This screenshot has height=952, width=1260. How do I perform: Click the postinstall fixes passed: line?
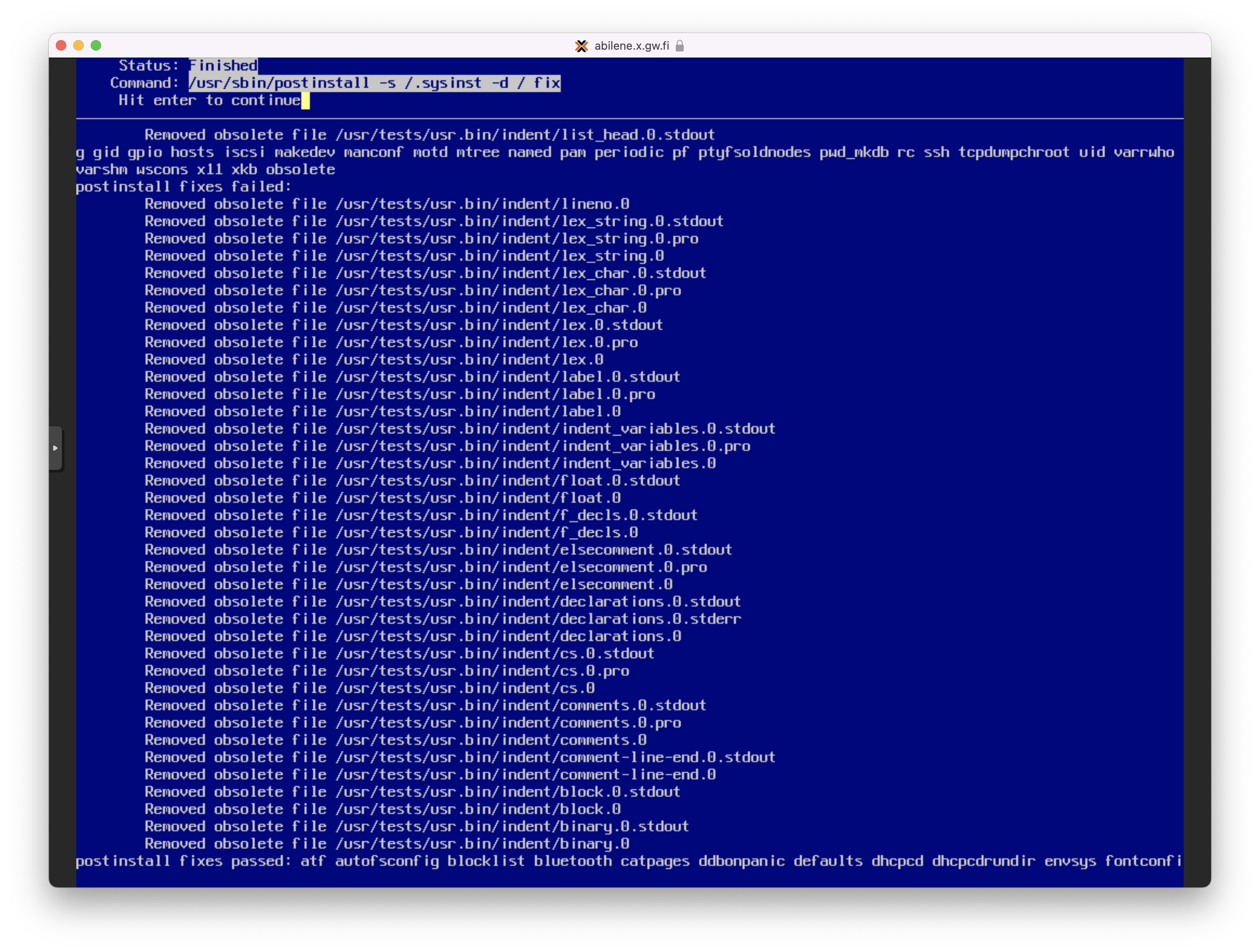tap(629, 861)
